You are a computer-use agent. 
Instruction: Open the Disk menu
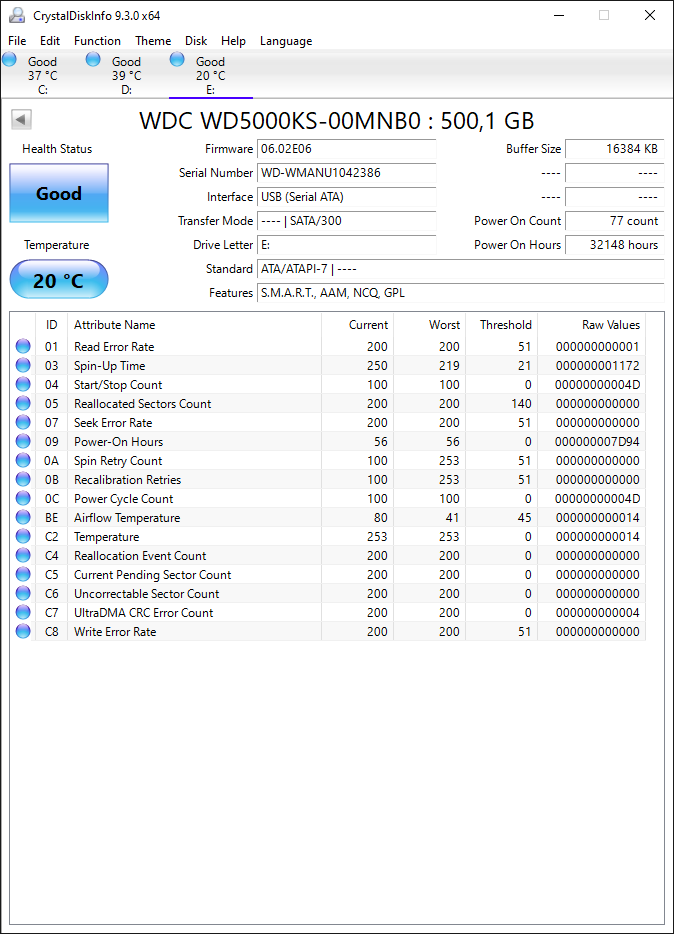(x=196, y=41)
